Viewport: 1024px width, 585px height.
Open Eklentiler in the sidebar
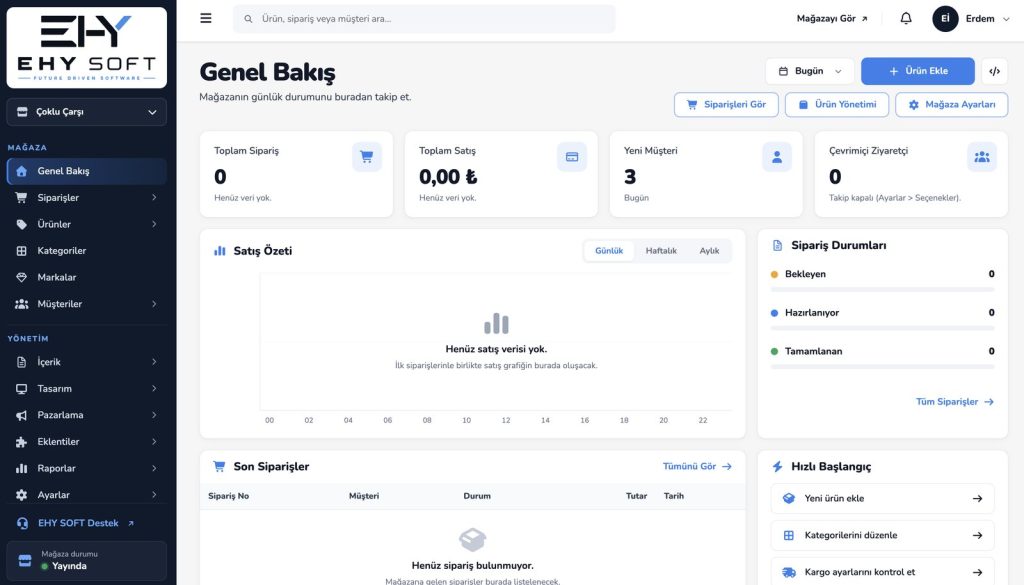(x=87, y=442)
